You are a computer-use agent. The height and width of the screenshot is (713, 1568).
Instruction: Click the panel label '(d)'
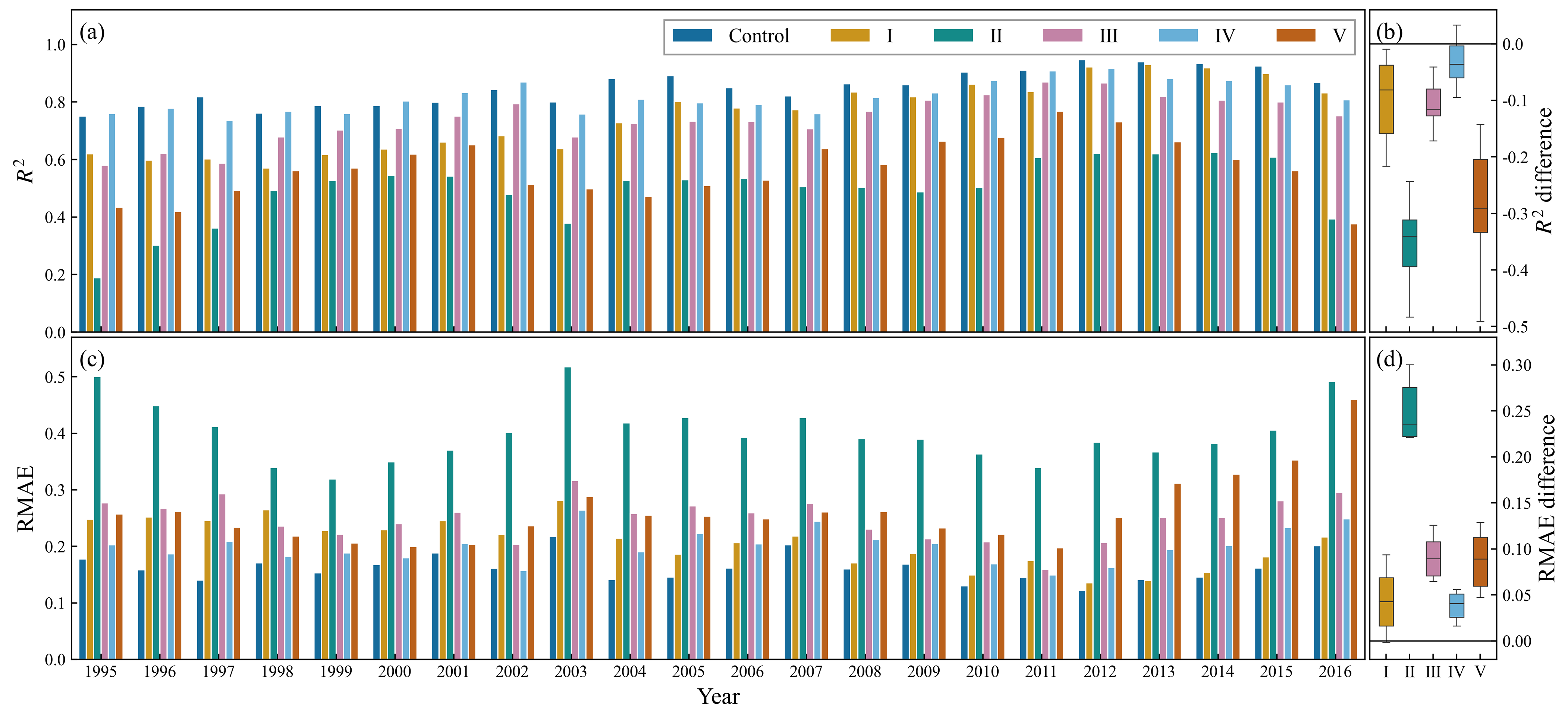click(x=1389, y=359)
